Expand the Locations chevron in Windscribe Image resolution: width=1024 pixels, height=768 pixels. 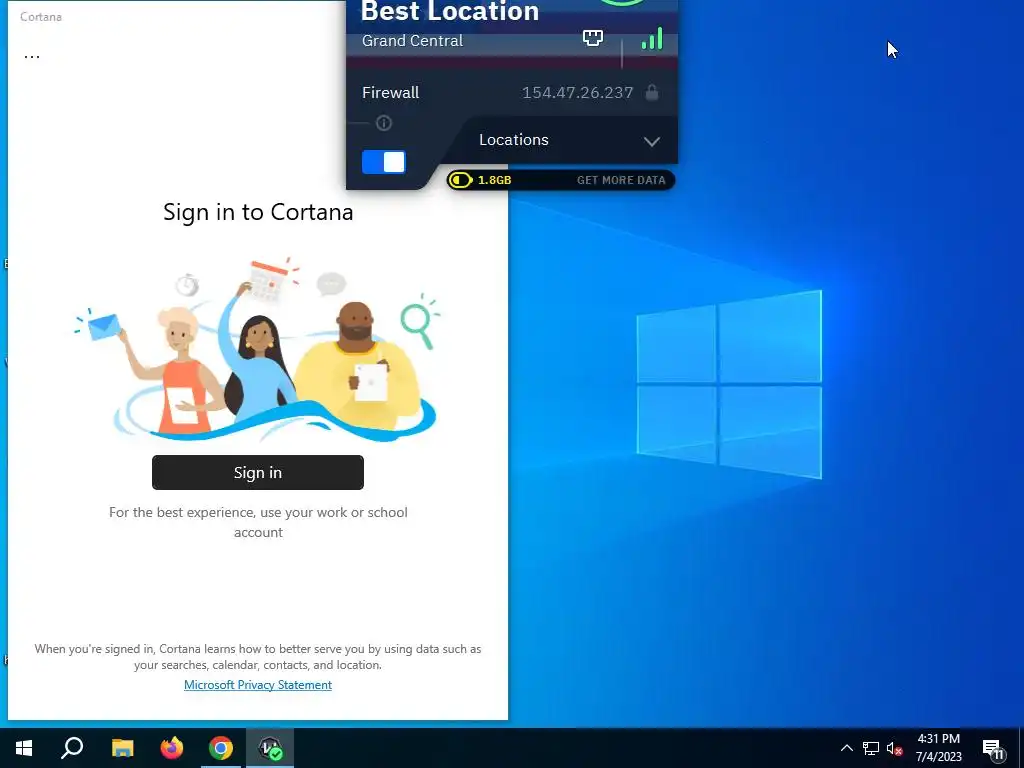(652, 141)
